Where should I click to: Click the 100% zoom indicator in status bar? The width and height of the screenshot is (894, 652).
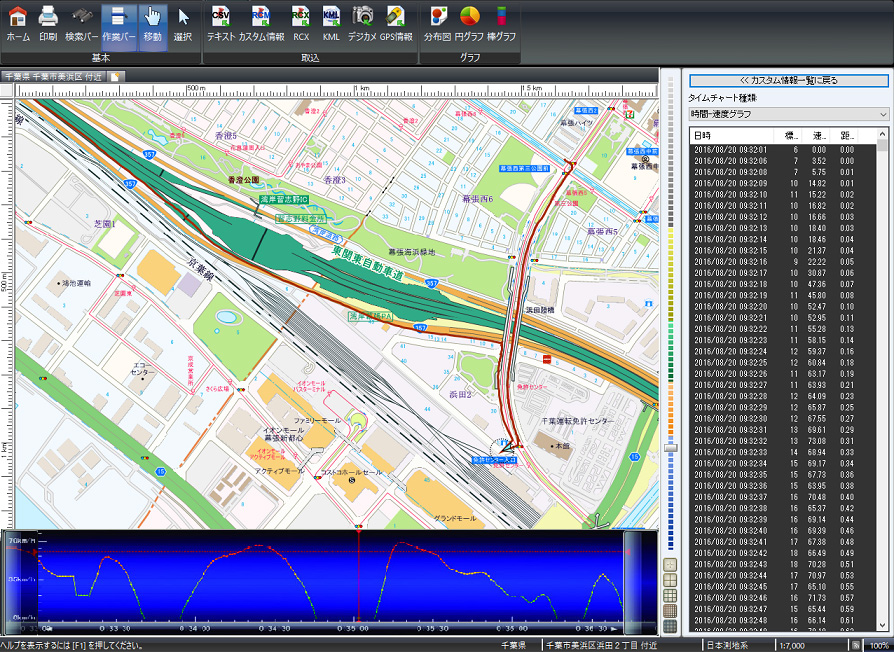[x=880, y=646]
